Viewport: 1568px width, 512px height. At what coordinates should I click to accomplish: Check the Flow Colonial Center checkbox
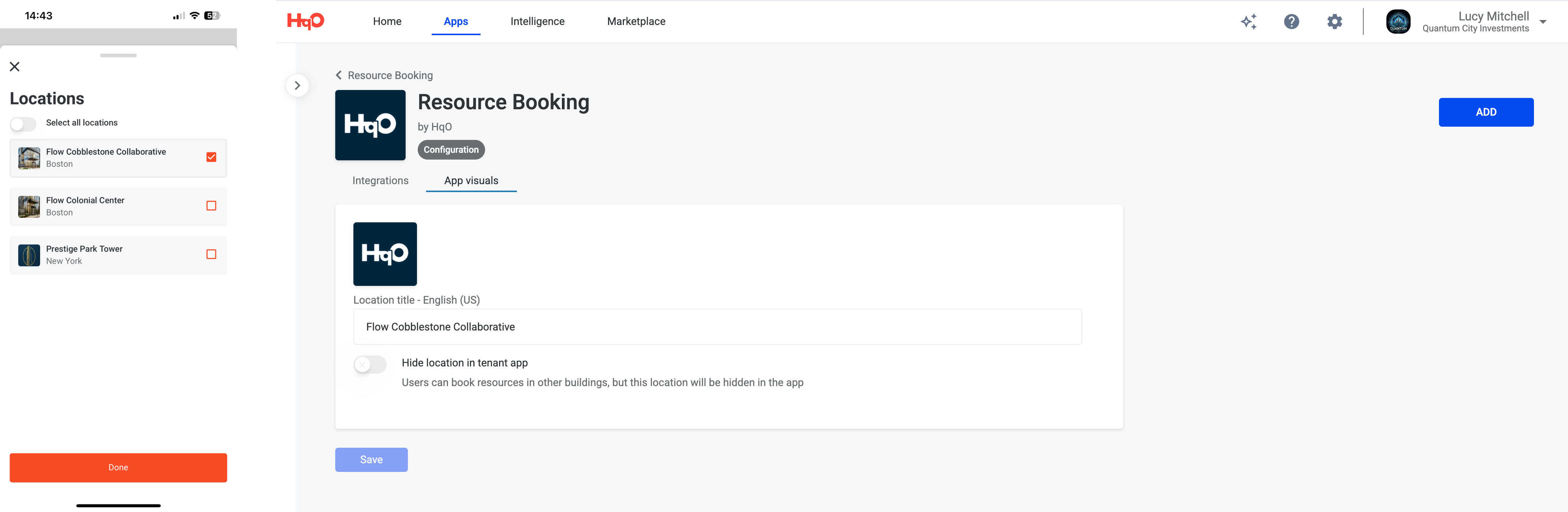pyautogui.click(x=211, y=206)
